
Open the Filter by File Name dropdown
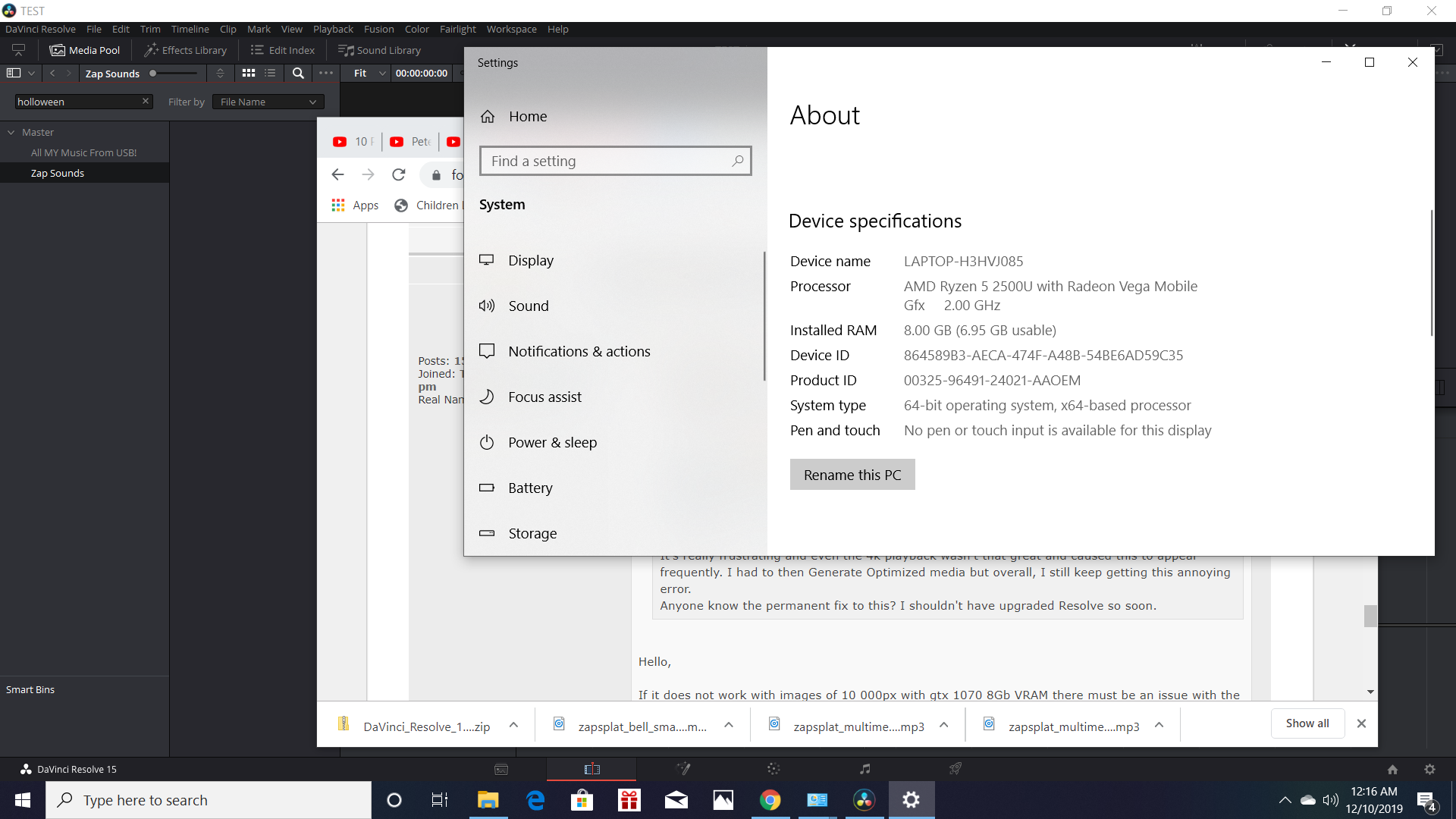pos(268,102)
